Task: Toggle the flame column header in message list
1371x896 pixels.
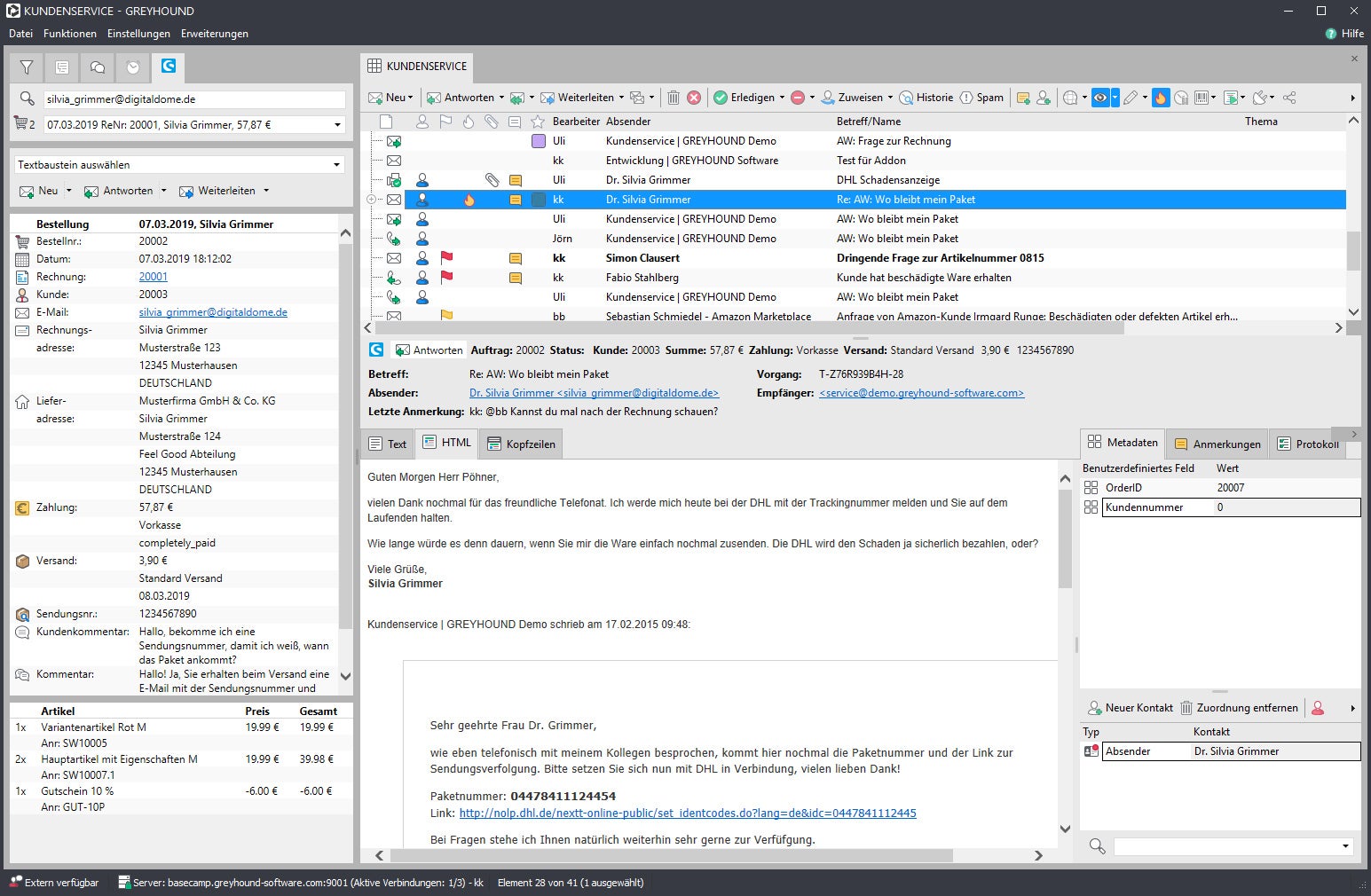Action: (x=469, y=122)
